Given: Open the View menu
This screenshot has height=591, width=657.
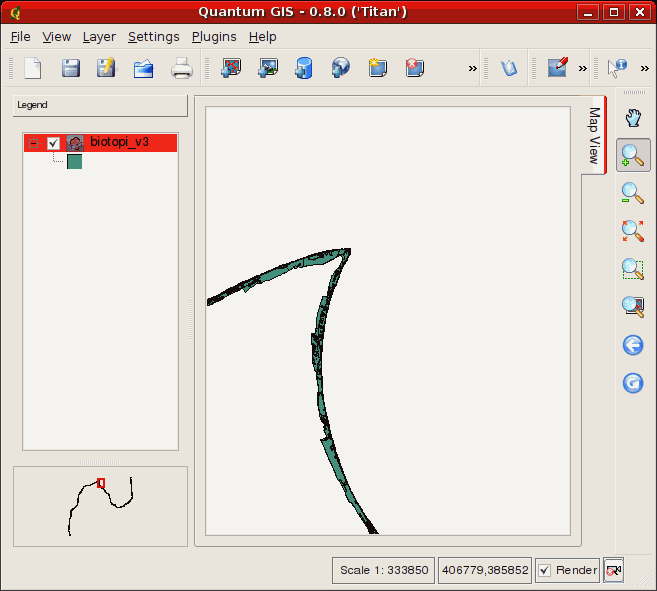Looking at the screenshot, I should tap(57, 37).
